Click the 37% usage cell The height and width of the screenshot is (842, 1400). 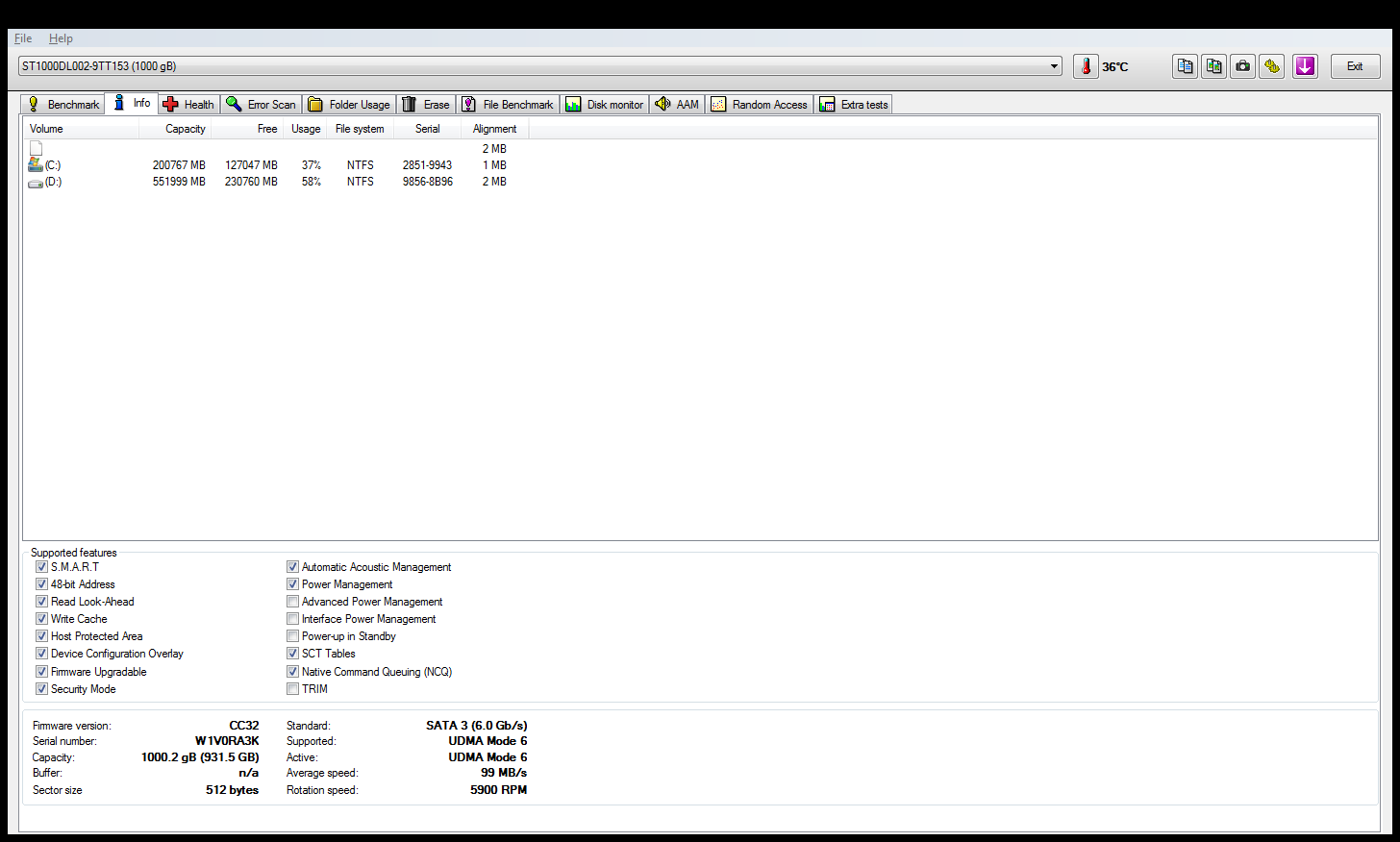click(312, 165)
